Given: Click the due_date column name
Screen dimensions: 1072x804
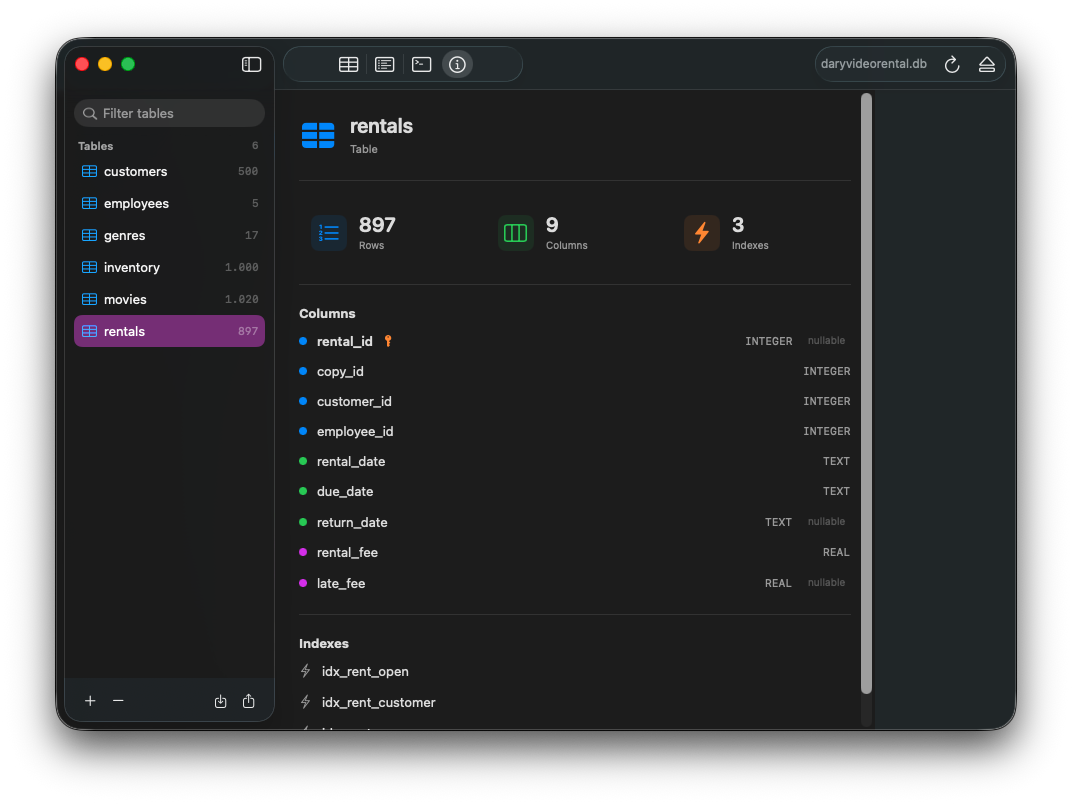Looking at the screenshot, I should pyautogui.click(x=345, y=492).
